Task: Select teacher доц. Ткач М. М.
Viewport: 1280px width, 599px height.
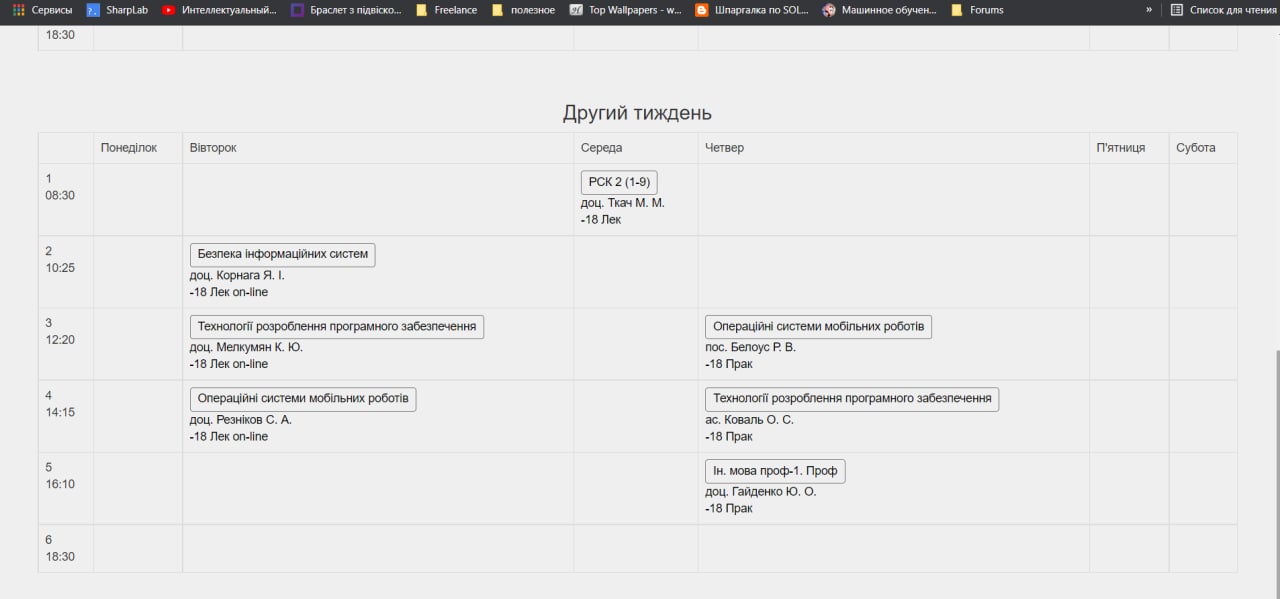Action: point(622,203)
